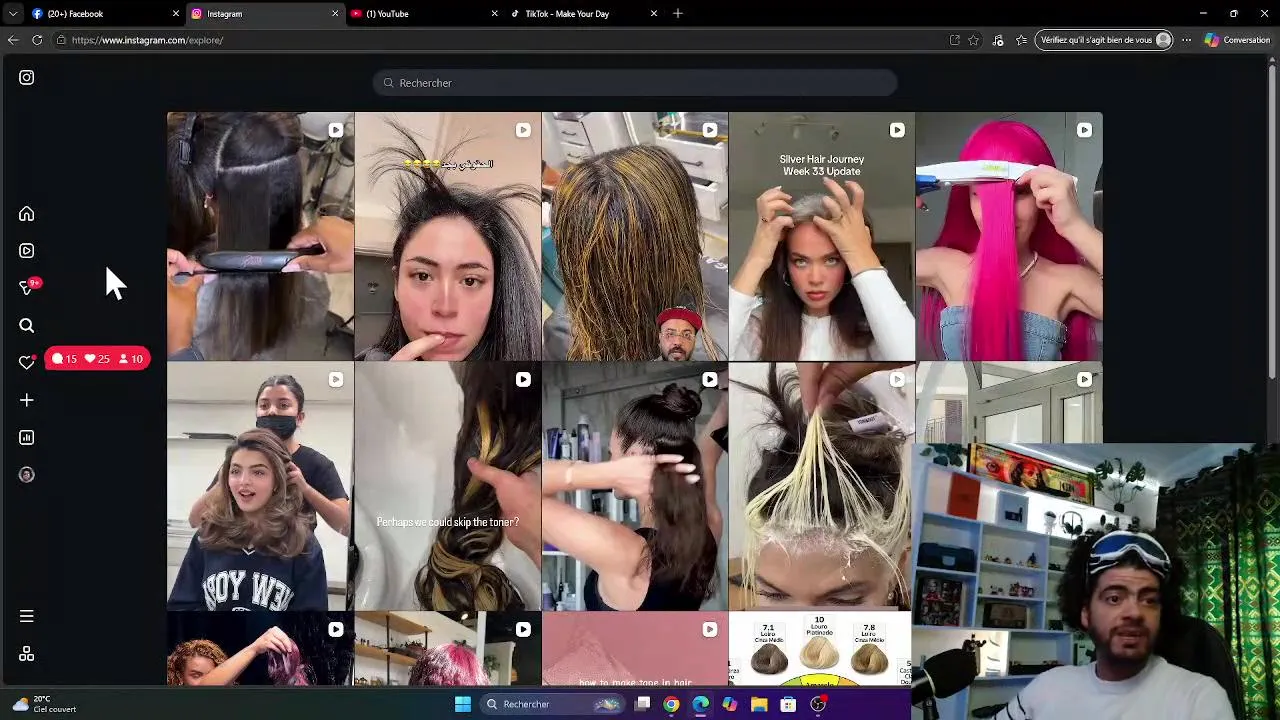Close the YouTube tab

coord(494,14)
